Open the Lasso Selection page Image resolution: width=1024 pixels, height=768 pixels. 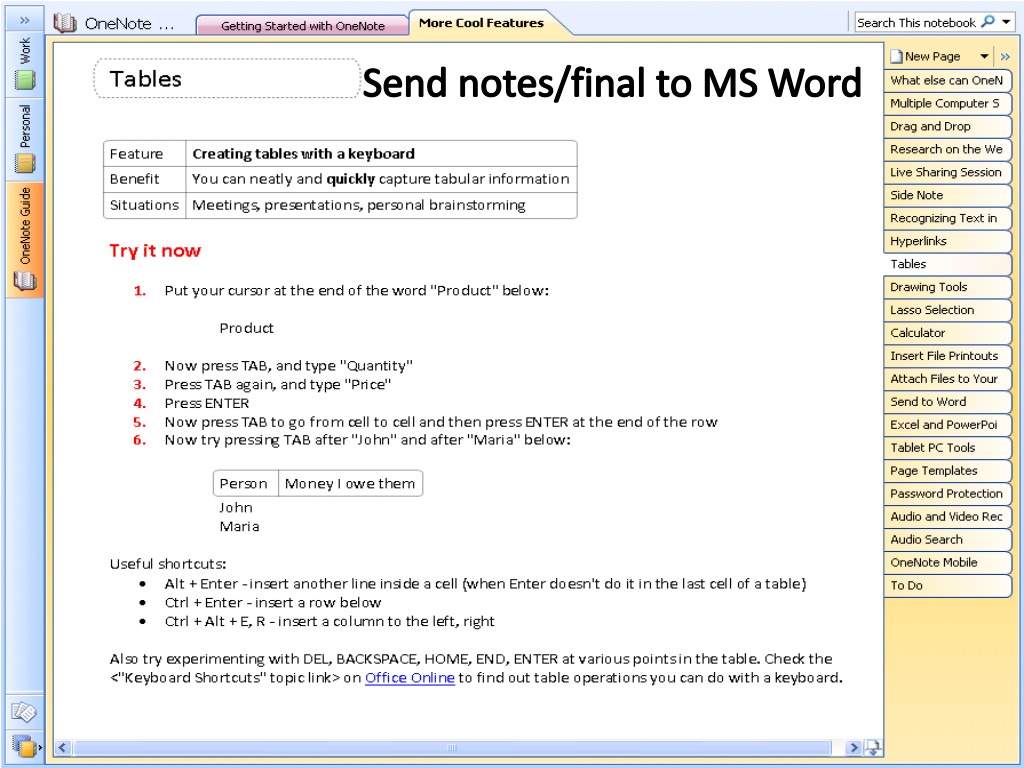click(x=948, y=310)
